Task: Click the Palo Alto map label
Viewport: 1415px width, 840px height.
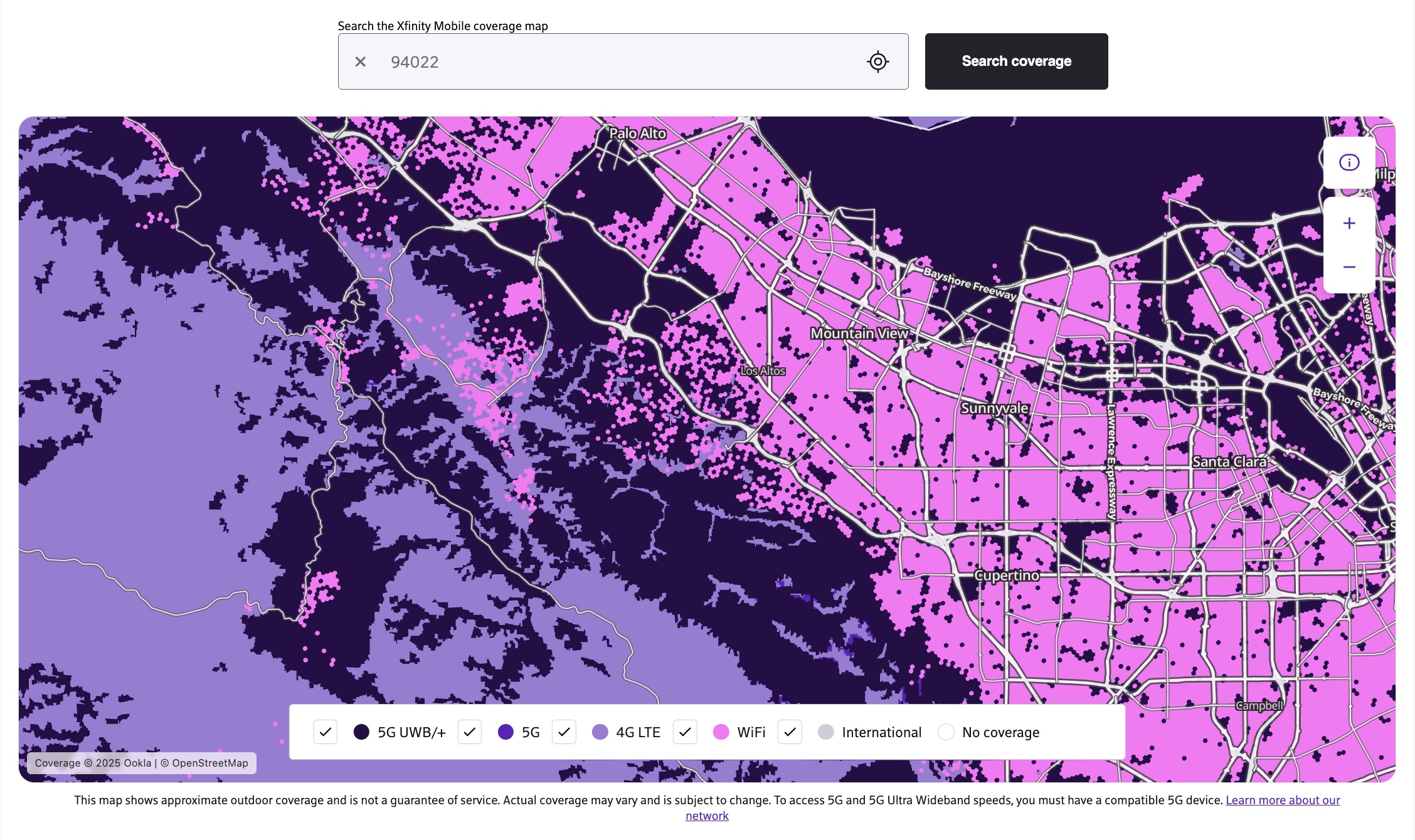Action: pyautogui.click(x=638, y=134)
